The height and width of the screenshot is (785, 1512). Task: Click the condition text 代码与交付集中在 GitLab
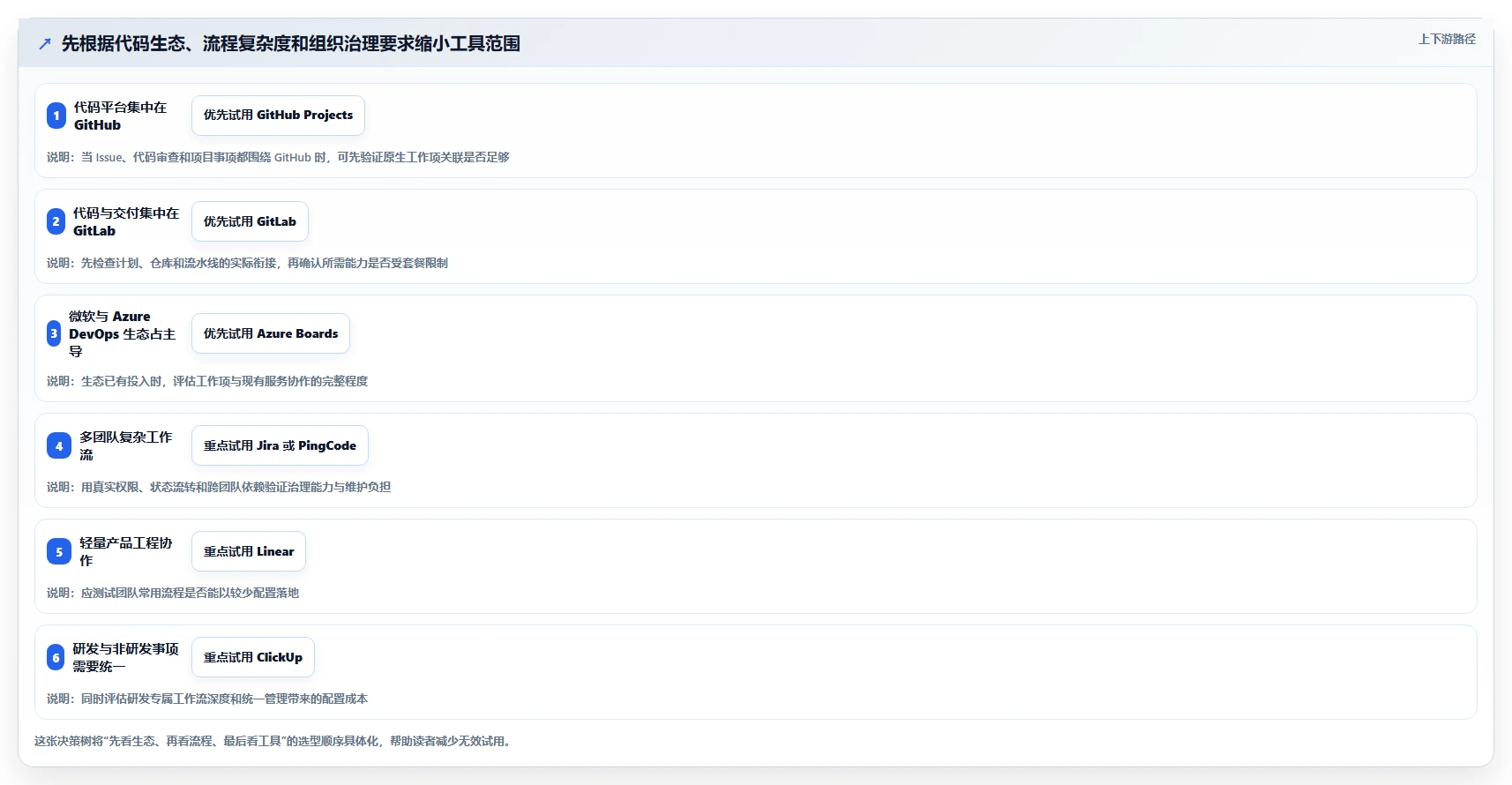[126, 221]
